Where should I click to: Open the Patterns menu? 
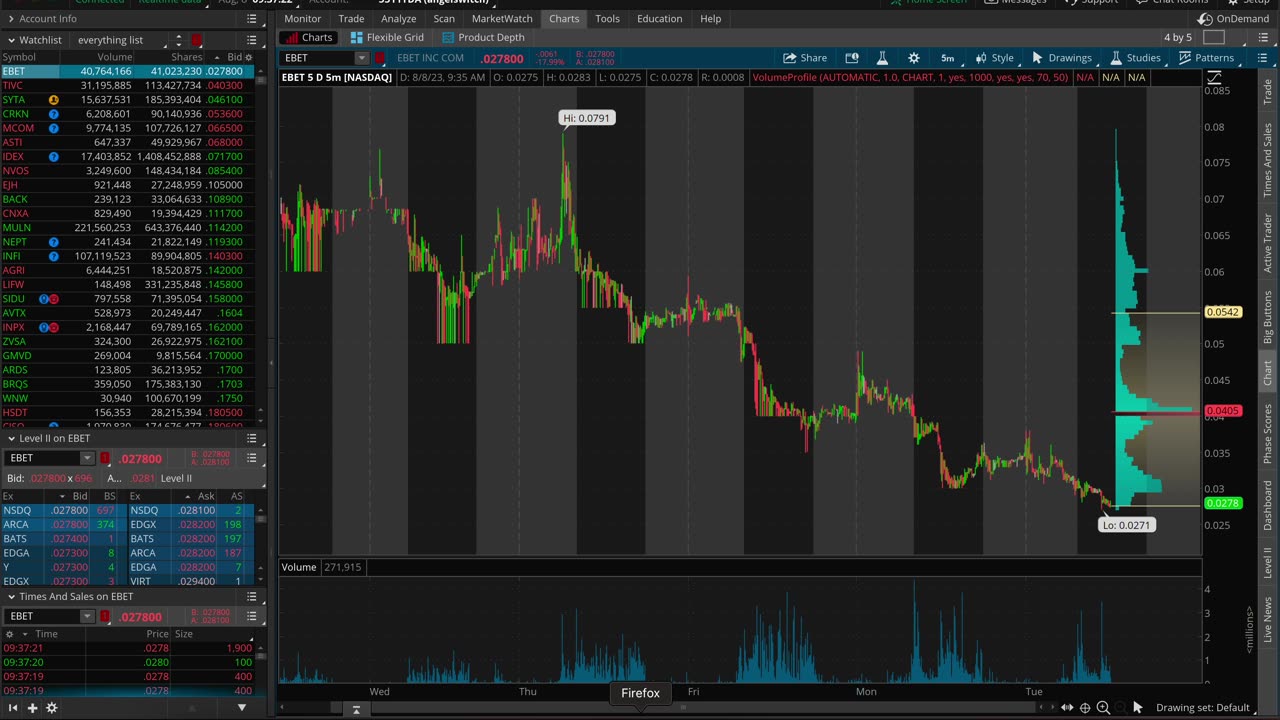(1206, 58)
